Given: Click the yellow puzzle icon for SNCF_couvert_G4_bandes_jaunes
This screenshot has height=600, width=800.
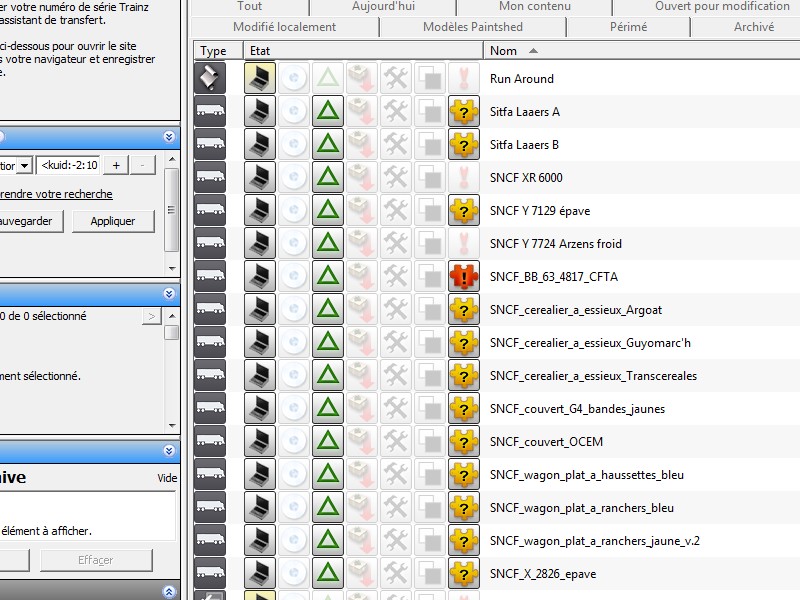Looking at the screenshot, I should (x=464, y=408).
